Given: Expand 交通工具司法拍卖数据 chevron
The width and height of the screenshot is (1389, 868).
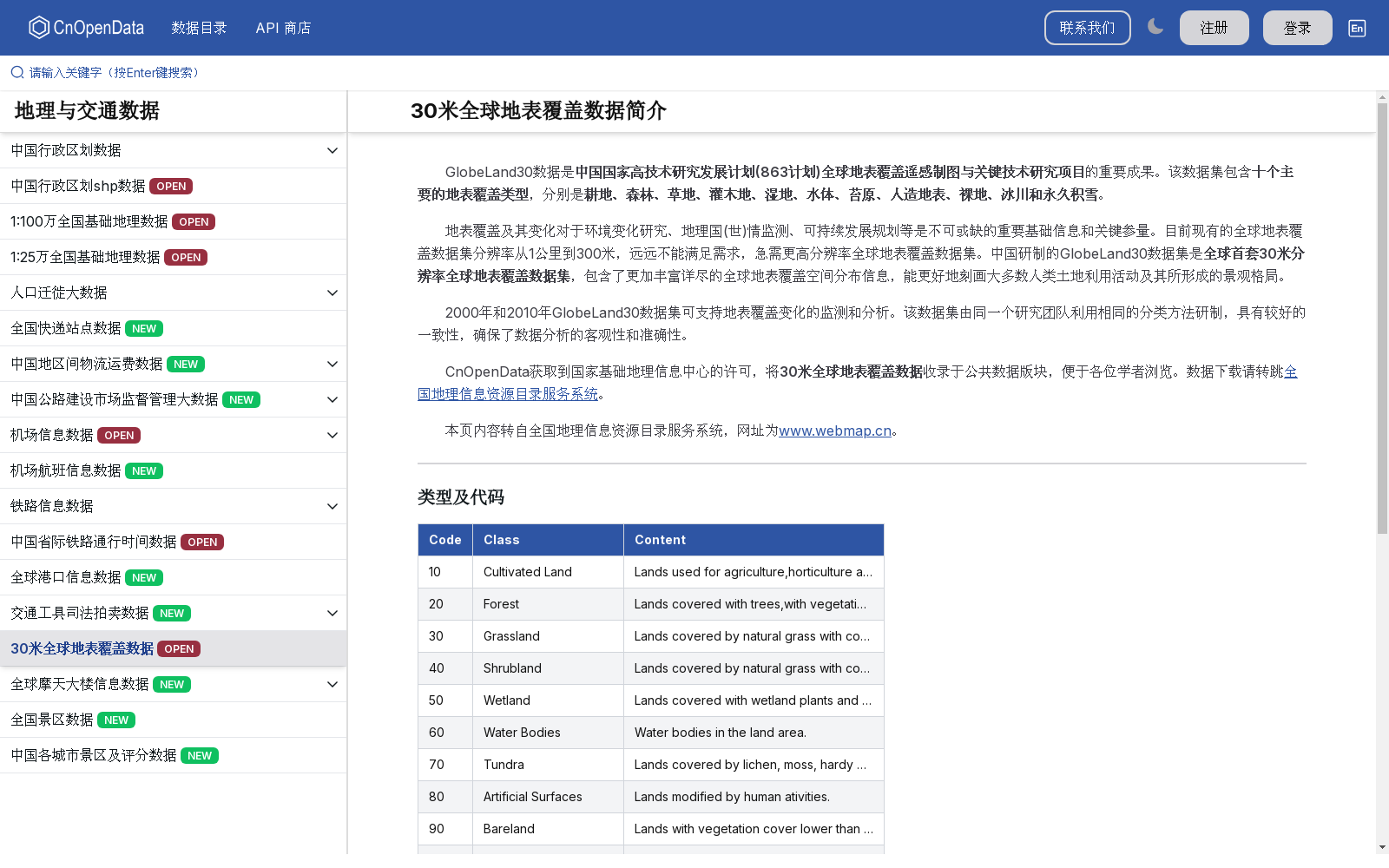Looking at the screenshot, I should pos(332,614).
